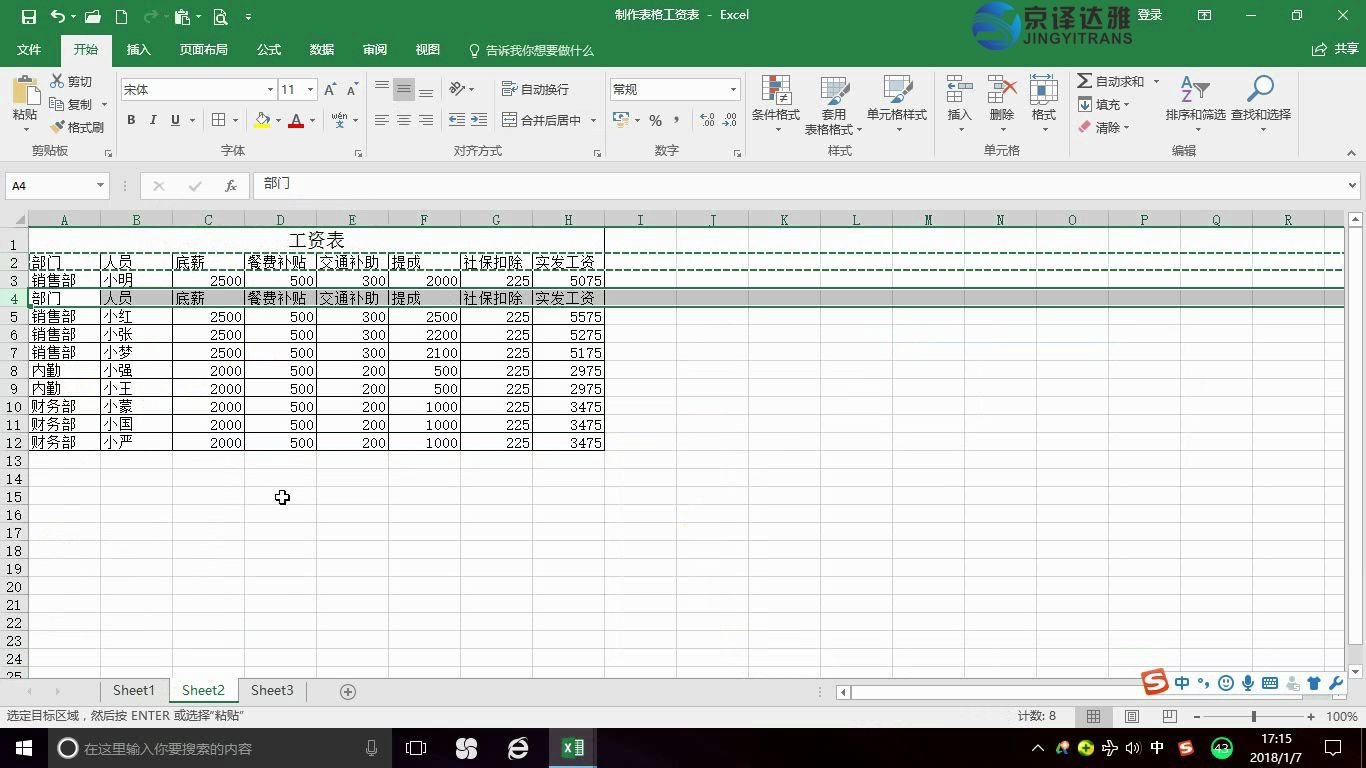
Task: Switch to the 公式 ribbon tab
Action: coord(269,50)
